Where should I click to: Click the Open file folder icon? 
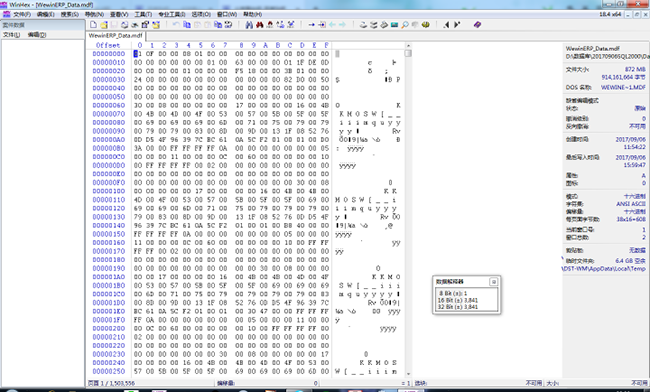pos(104,25)
